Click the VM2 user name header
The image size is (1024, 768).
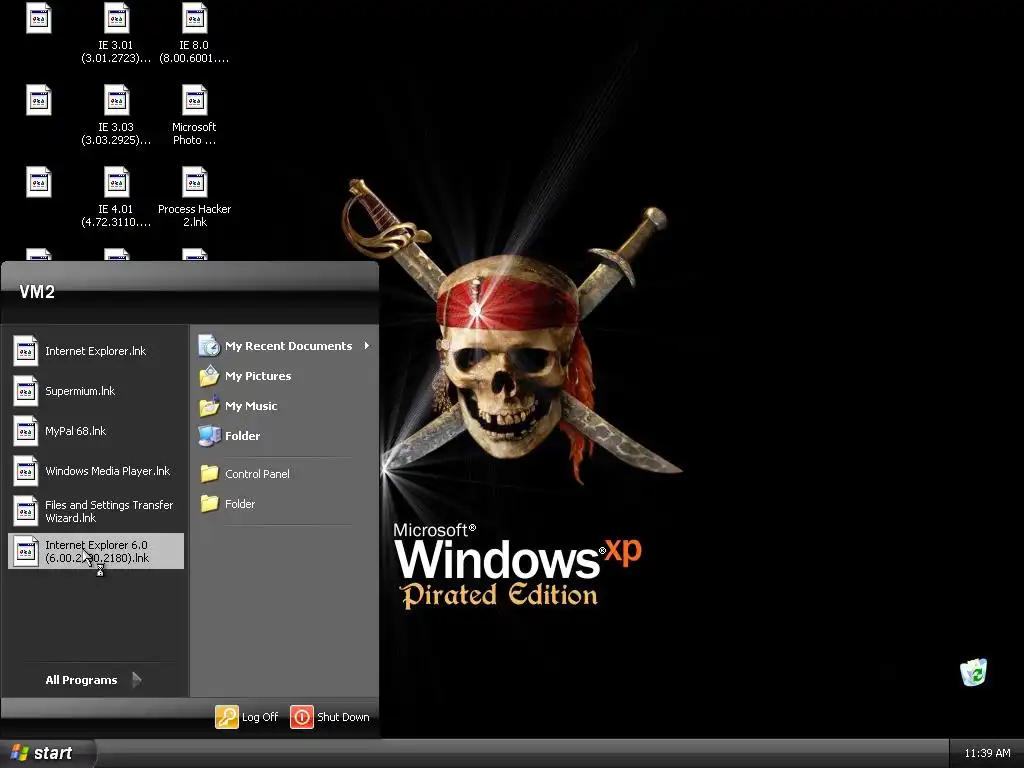click(37, 292)
